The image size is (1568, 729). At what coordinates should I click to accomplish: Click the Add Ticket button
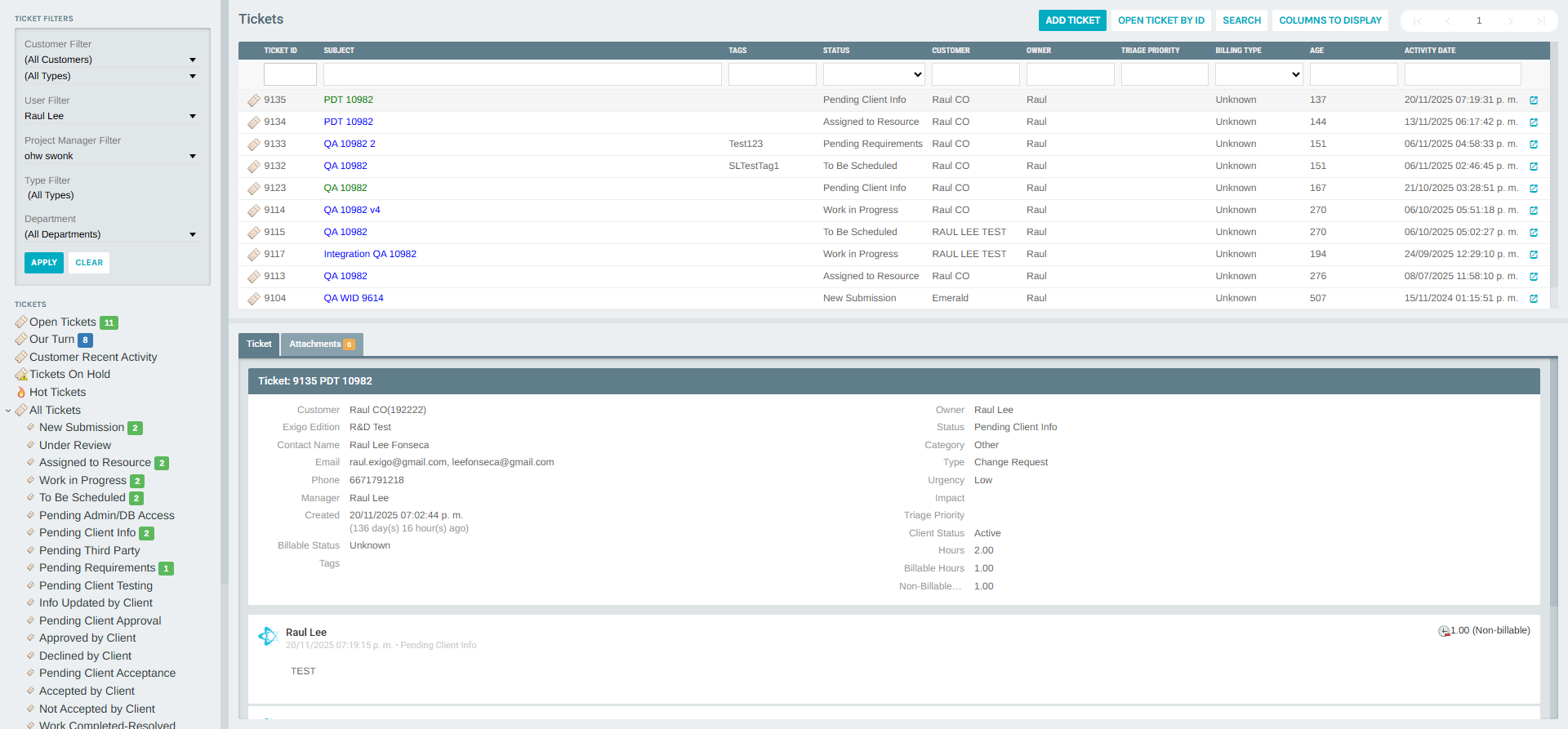click(x=1072, y=20)
